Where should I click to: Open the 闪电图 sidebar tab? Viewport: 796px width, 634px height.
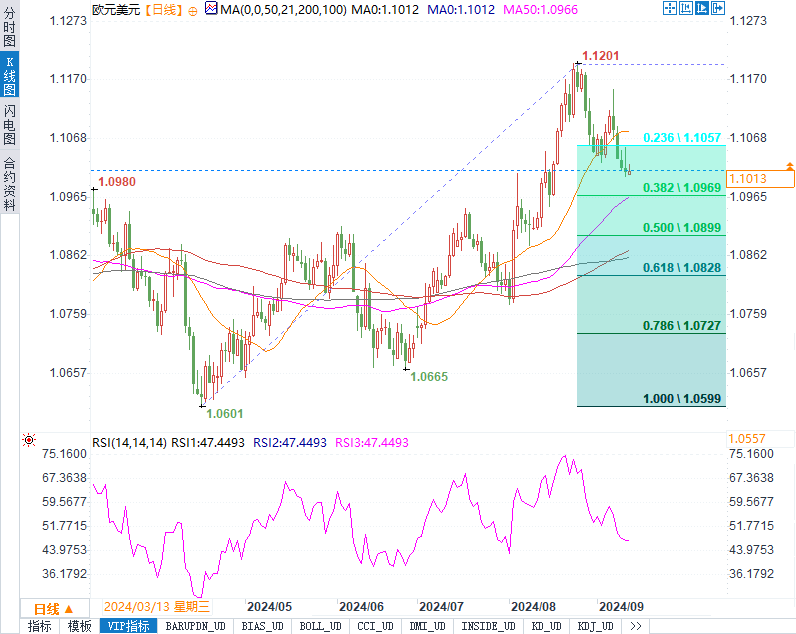click(x=10, y=124)
